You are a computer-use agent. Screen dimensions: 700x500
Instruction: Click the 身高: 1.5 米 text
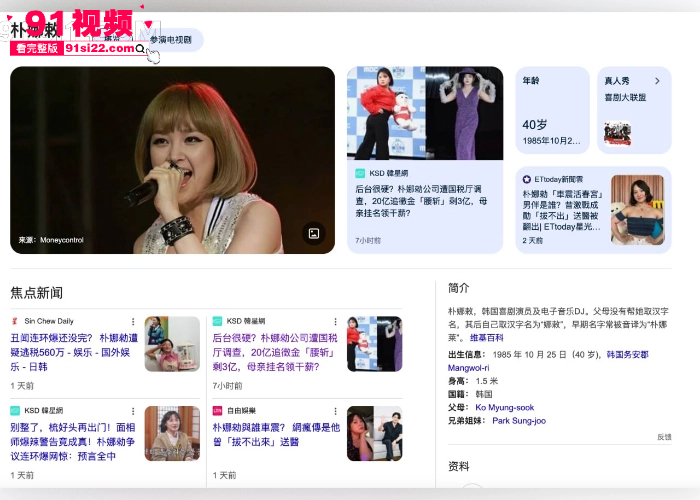473,381
